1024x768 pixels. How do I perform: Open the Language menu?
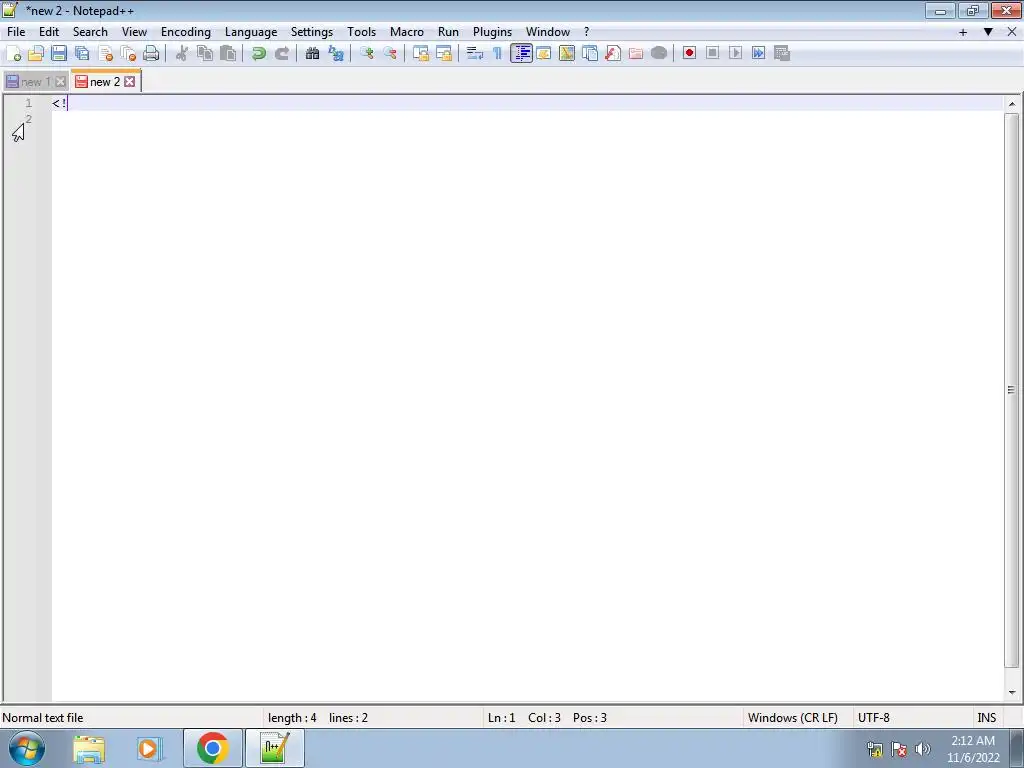tap(251, 32)
